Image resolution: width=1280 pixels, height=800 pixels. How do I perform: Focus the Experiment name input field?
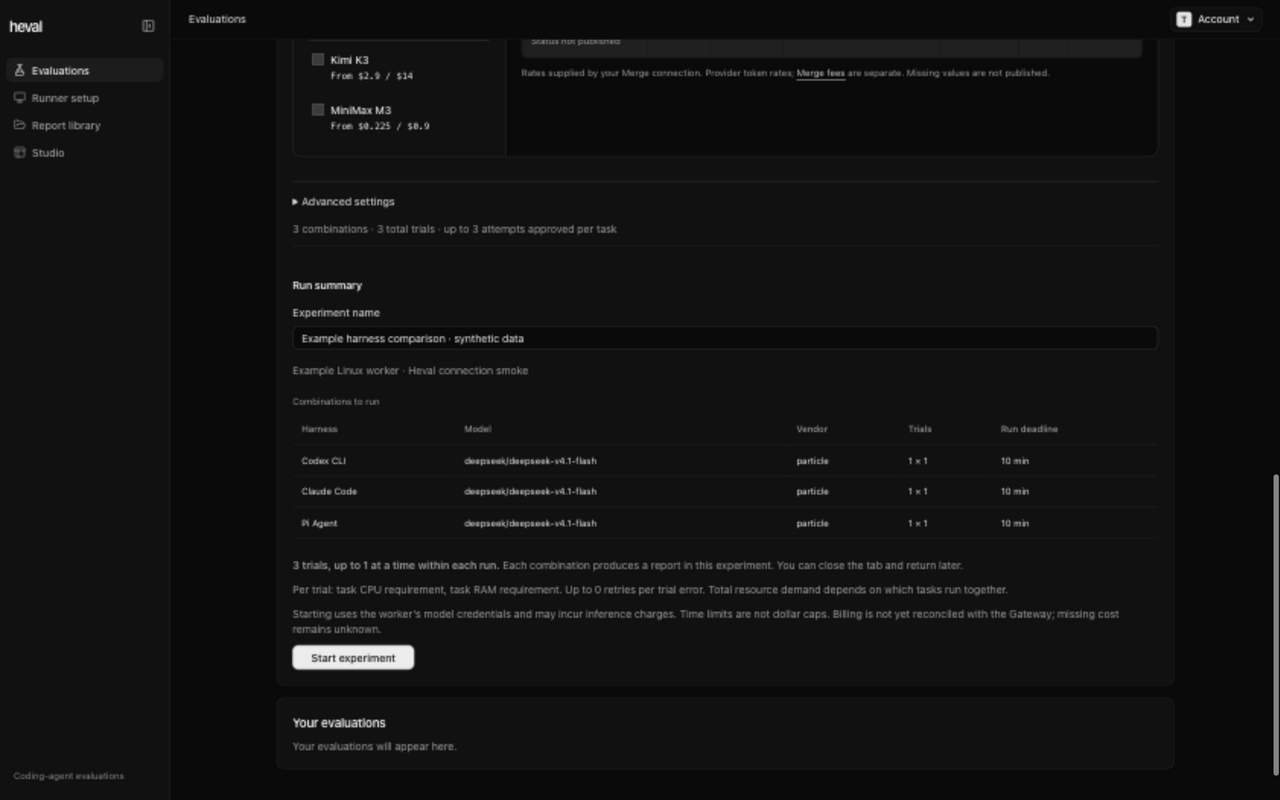coord(725,338)
